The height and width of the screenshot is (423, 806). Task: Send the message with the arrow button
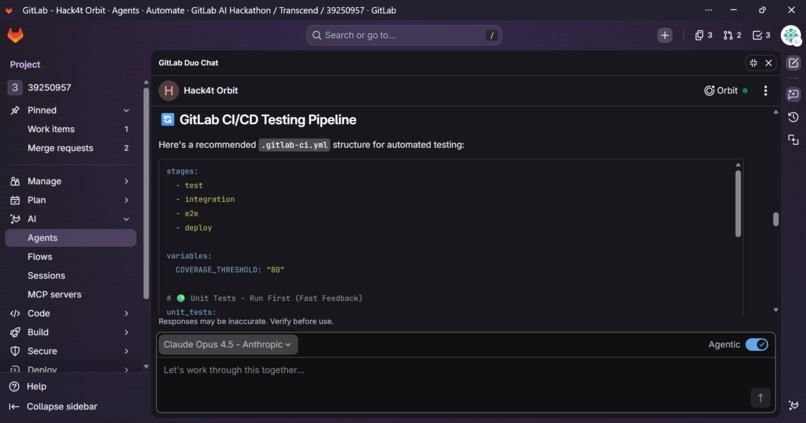(x=760, y=397)
